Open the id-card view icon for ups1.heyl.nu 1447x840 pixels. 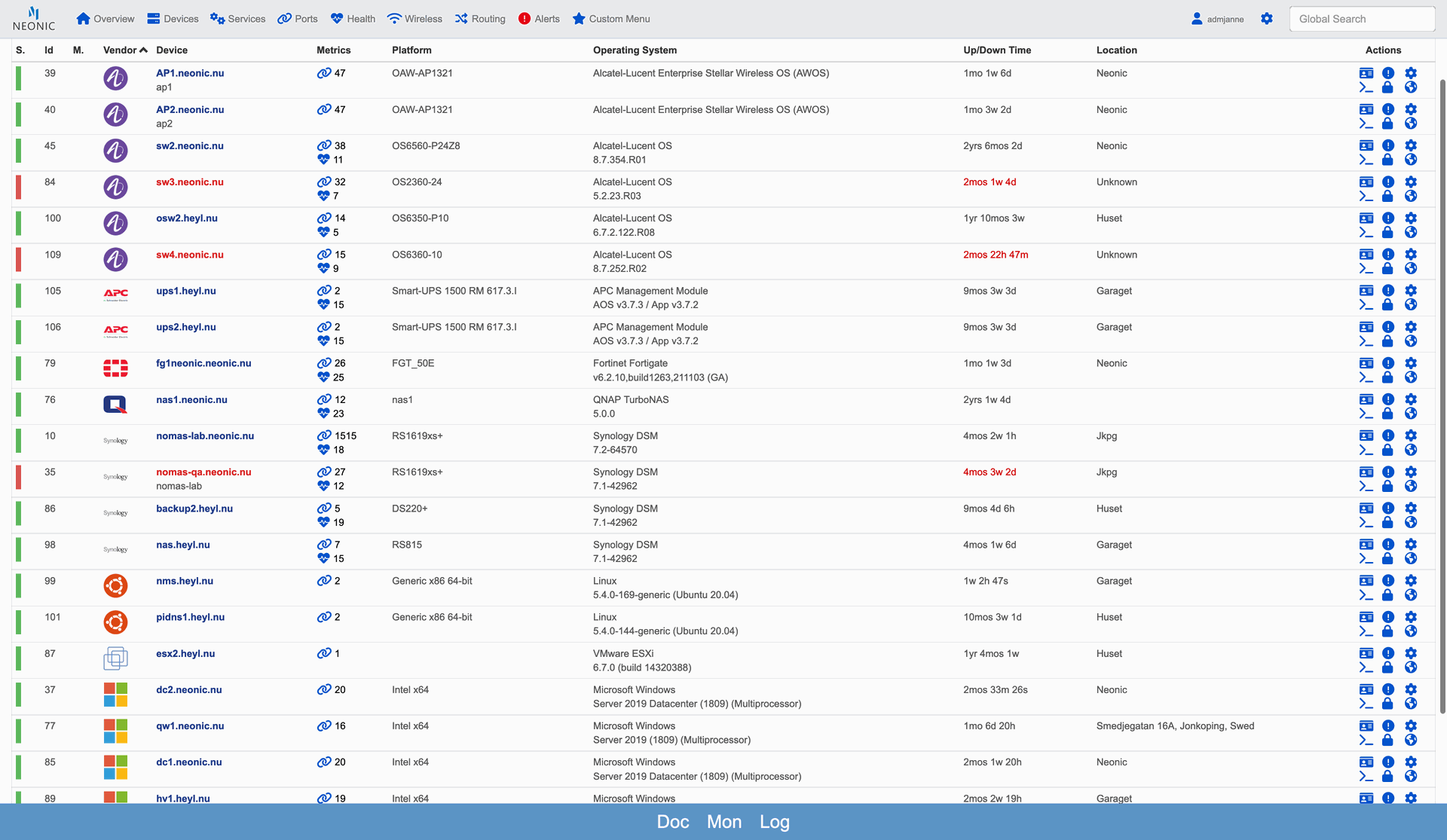point(1366,291)
